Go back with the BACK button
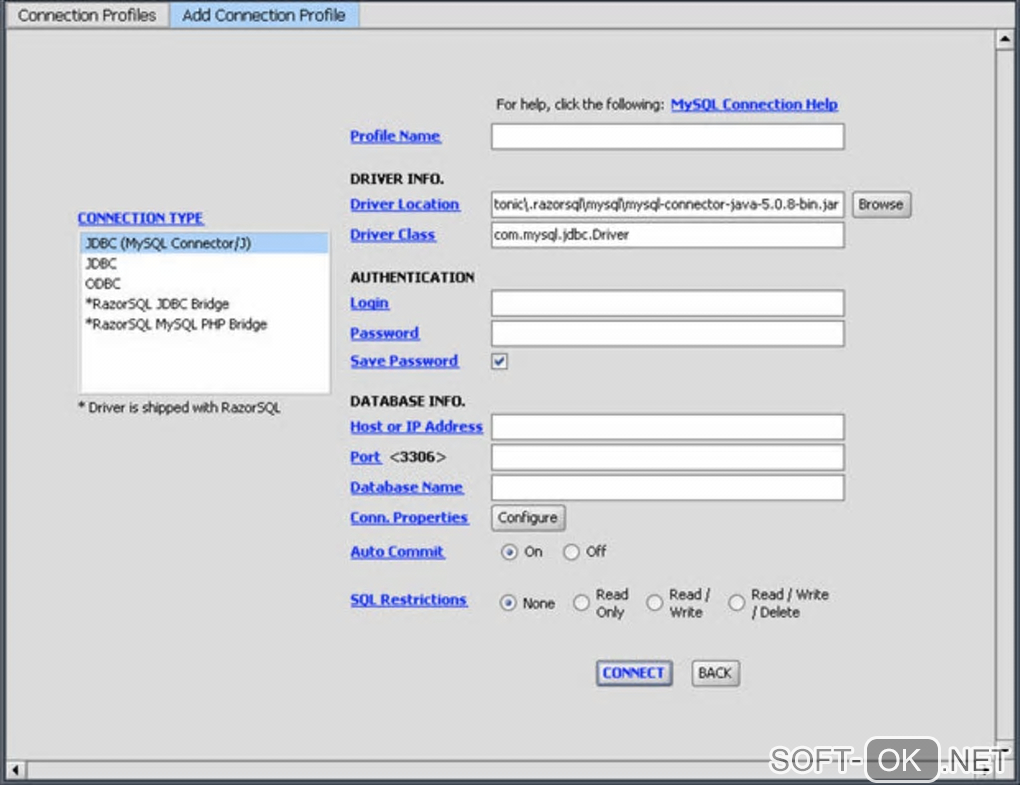This screenshot has width=1020, height=785. [716, 673]
